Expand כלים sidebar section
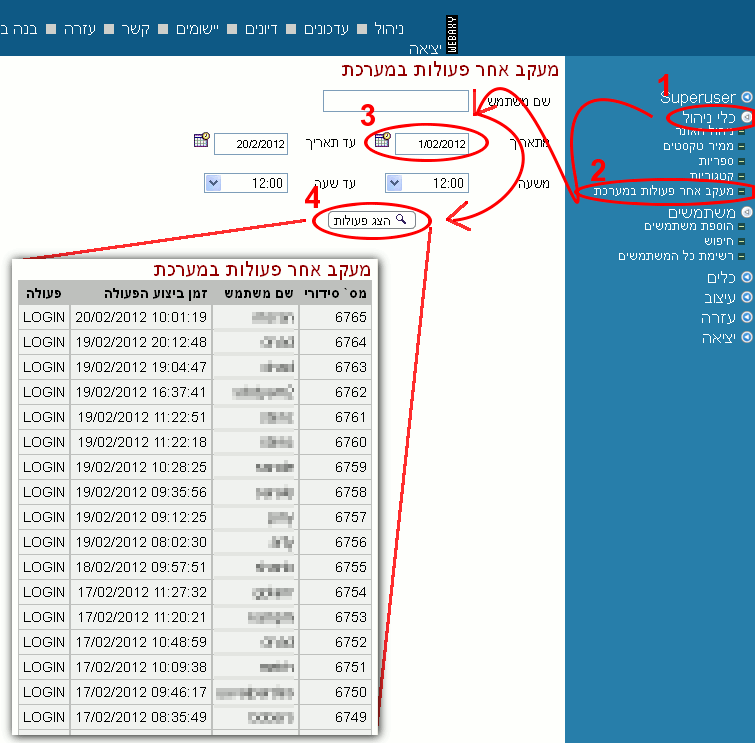Image resolution: width=755 pixels, height=743 pixels. coord(721,277)
